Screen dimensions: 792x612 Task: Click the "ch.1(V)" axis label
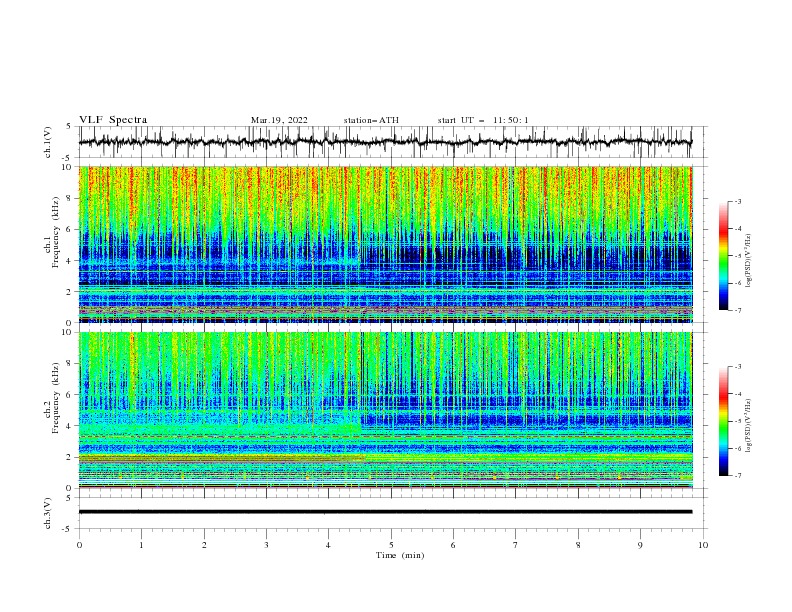[48, 142]
